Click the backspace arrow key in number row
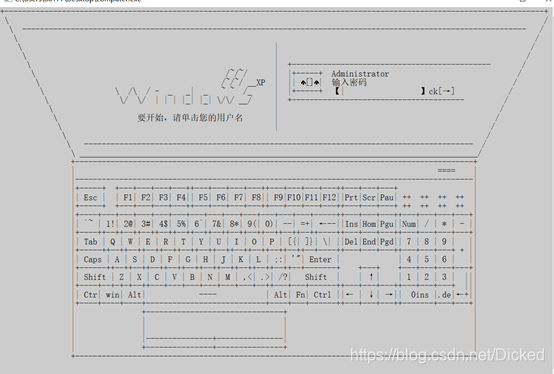 [x=327, y=224]
